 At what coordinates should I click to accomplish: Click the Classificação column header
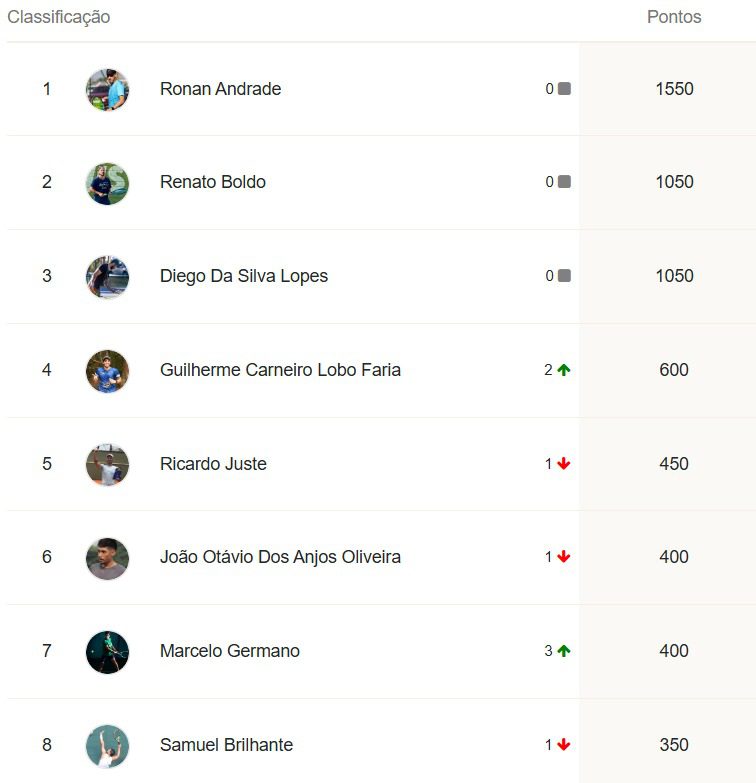pyautogui.click(x=58, y=17)
